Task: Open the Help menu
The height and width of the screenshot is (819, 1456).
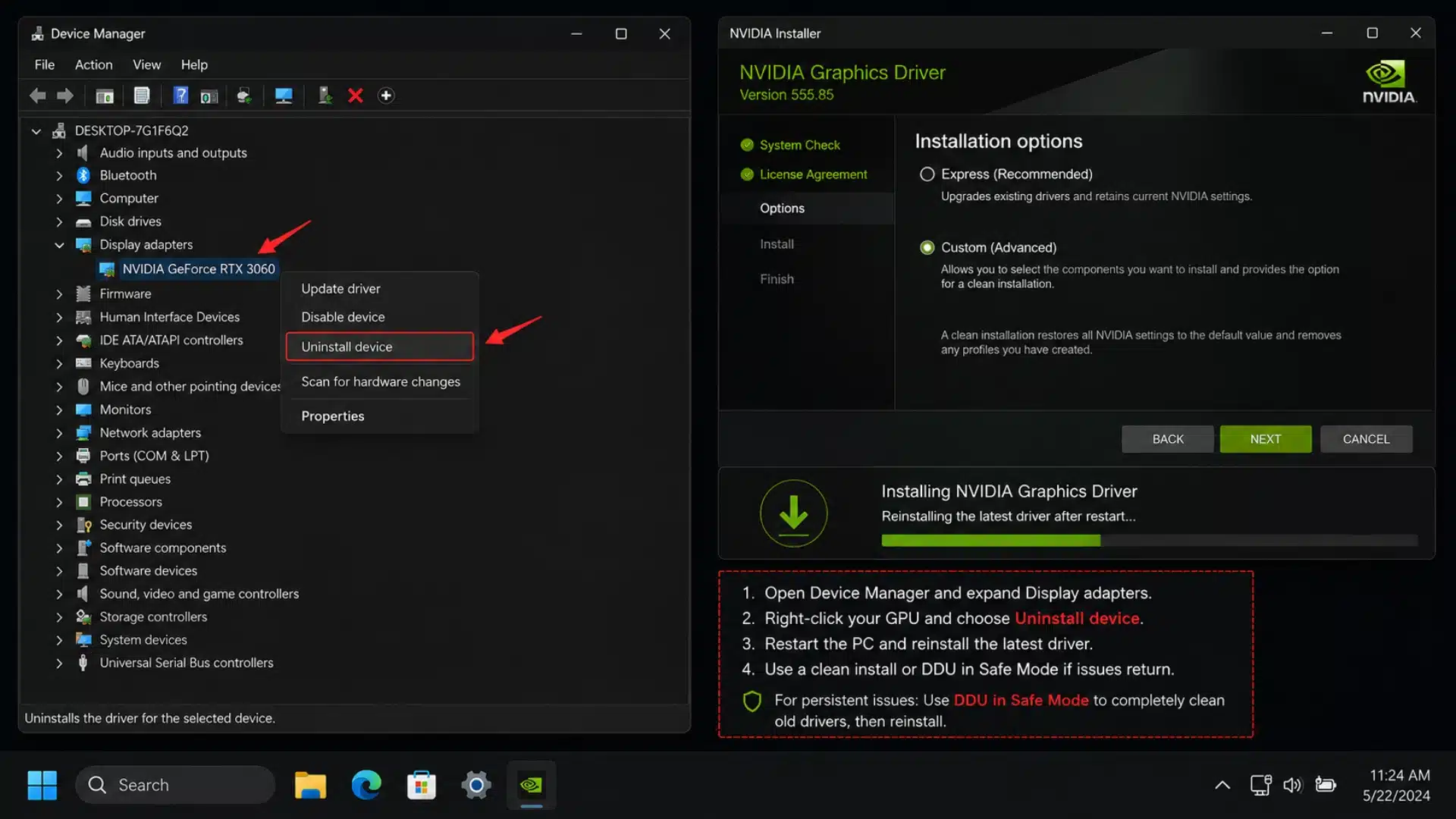Action: pos(194,65)
